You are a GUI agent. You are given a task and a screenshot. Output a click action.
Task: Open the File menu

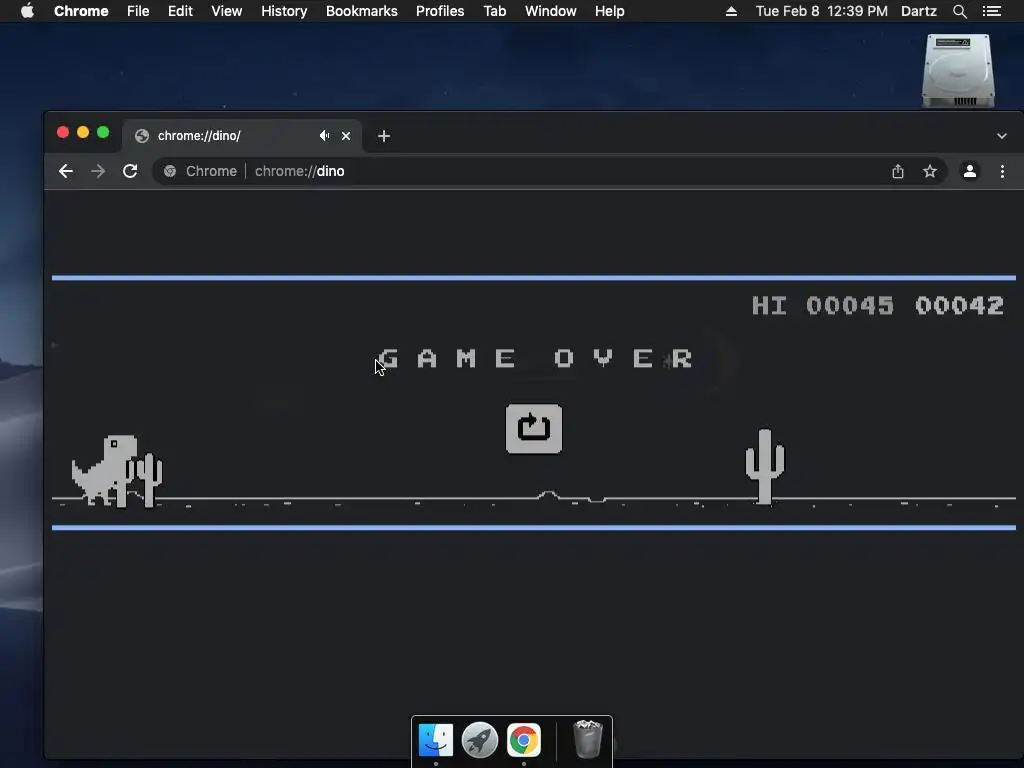click(138, 11)
